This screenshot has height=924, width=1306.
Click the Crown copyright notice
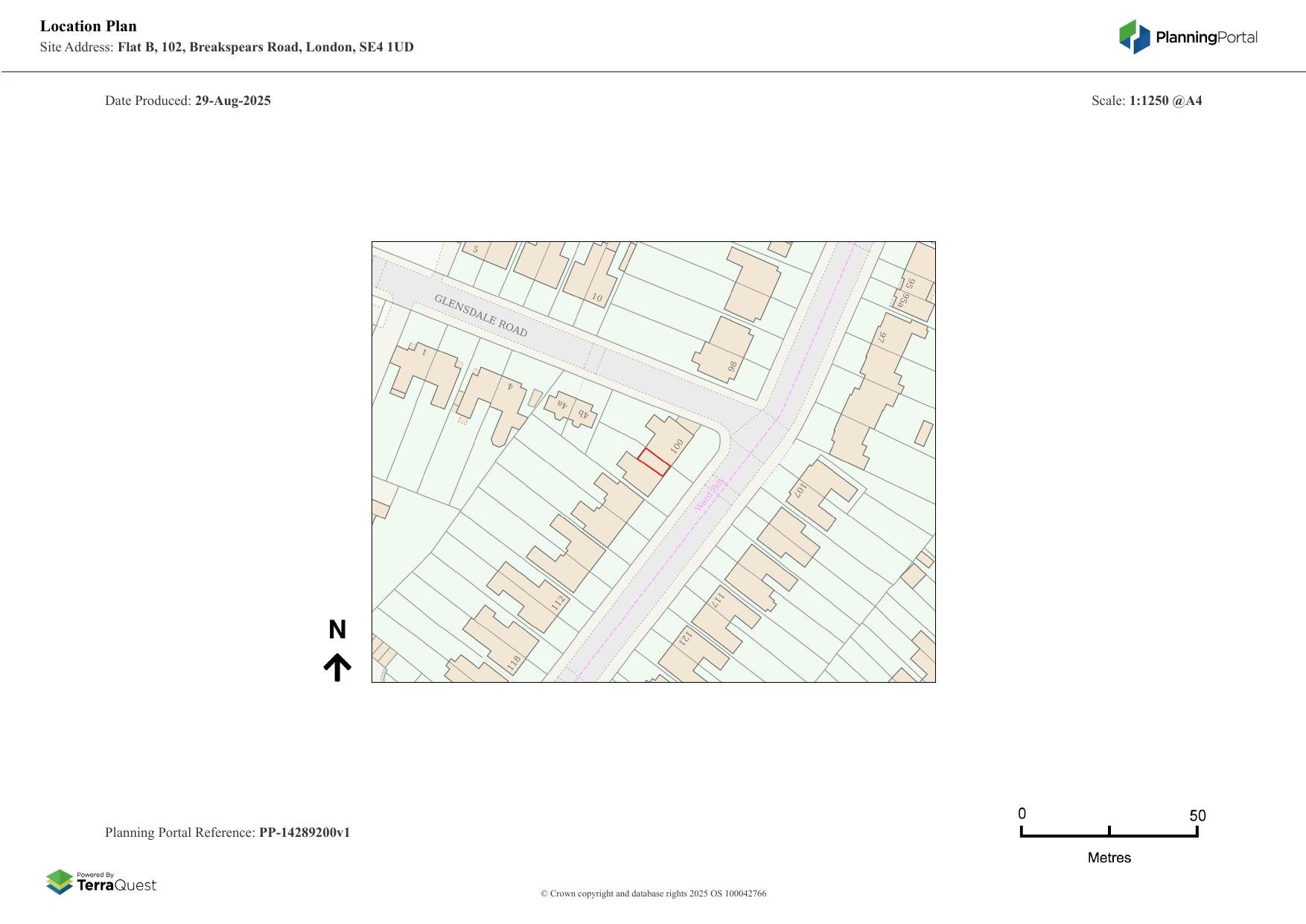coord(653,893)
